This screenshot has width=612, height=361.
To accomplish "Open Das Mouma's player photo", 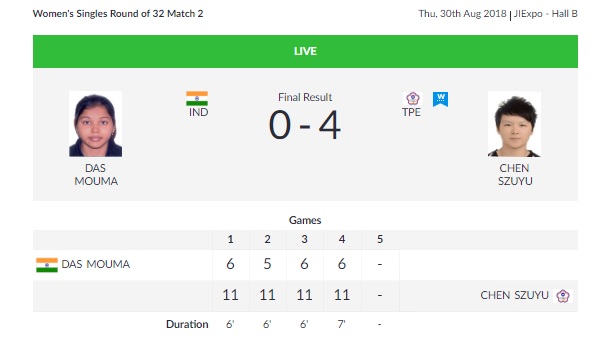I will pyautogui.click(x=96, y=124).
